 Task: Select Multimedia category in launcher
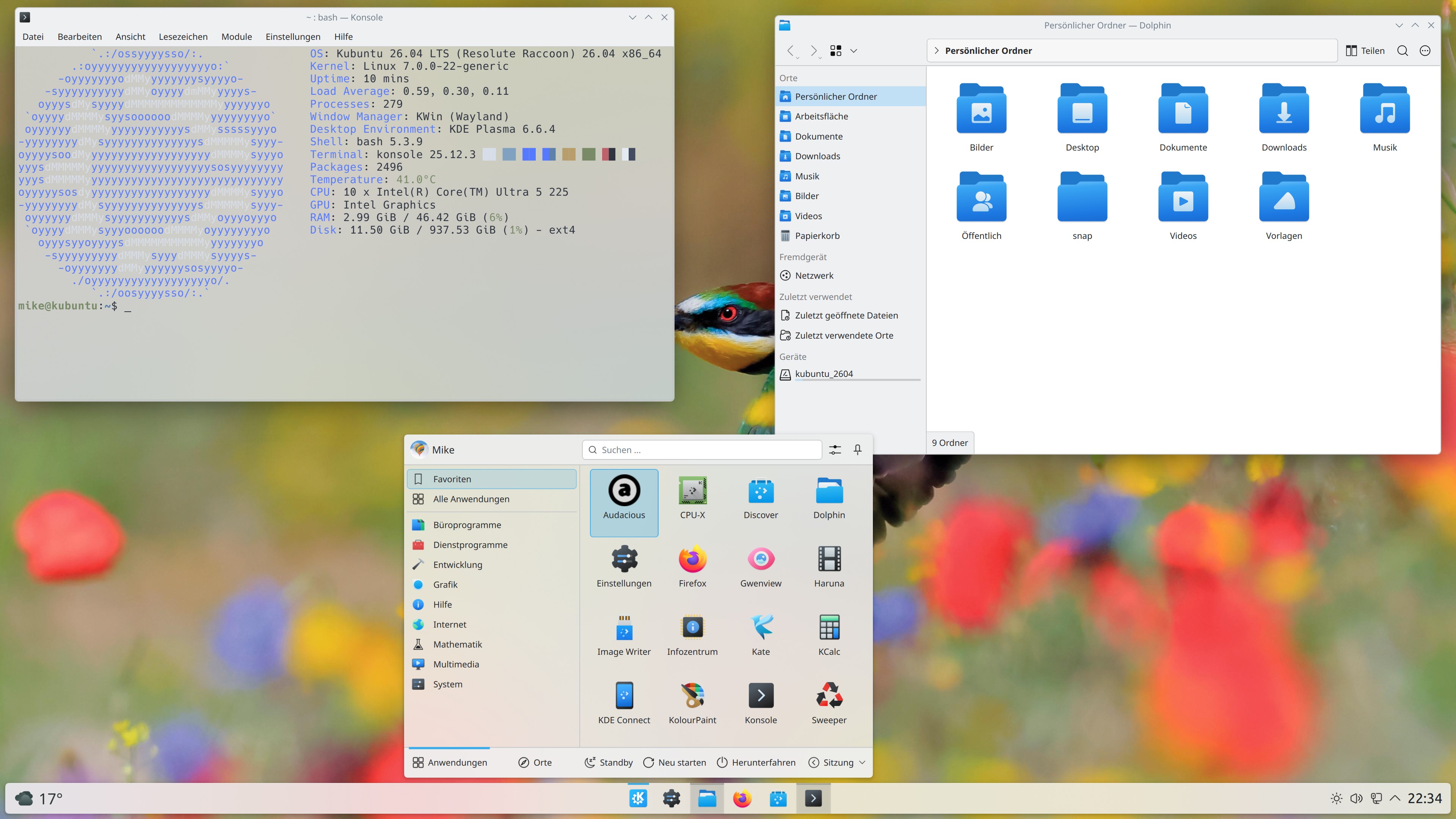492,664
